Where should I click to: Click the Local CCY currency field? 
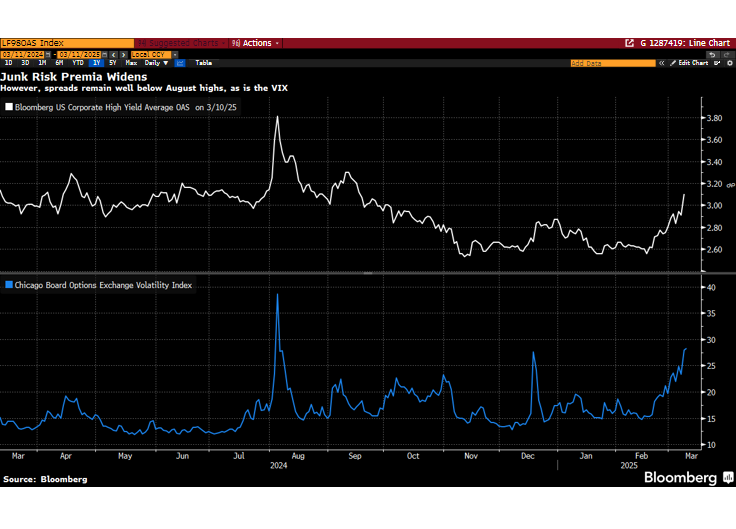pyautogui.click(x=151, y=55)
